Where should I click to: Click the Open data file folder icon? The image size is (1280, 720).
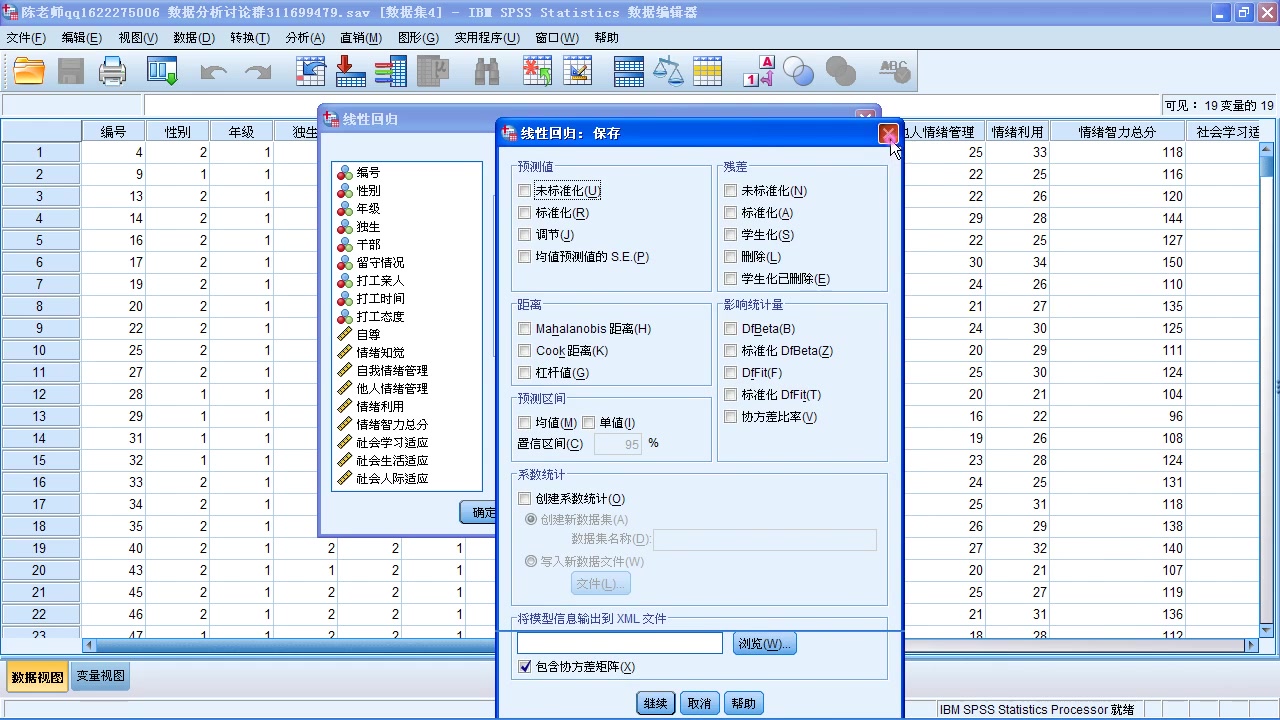tap(29, 71)
